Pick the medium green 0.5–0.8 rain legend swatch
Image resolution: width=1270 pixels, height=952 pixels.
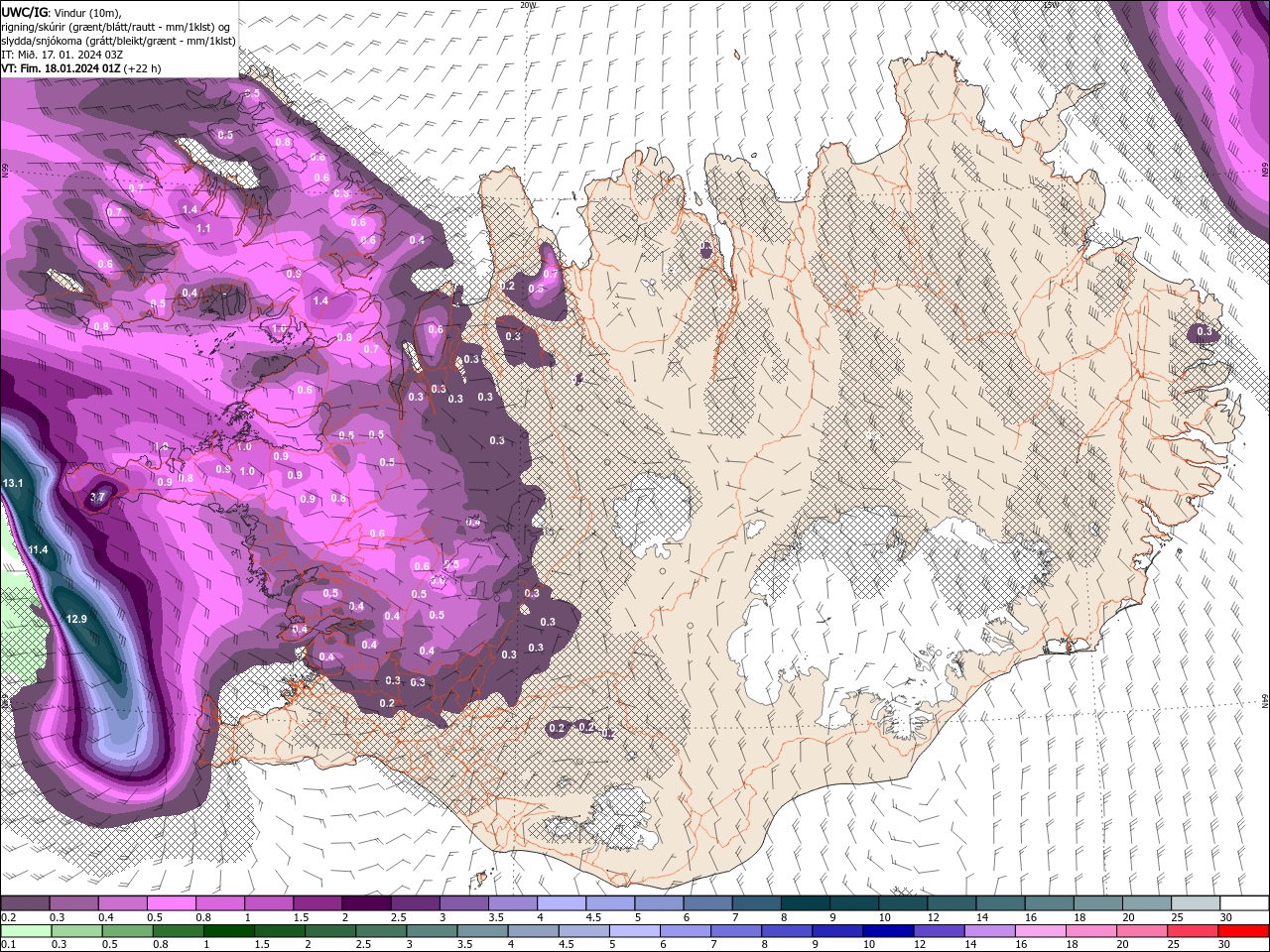tap(126, 930)
